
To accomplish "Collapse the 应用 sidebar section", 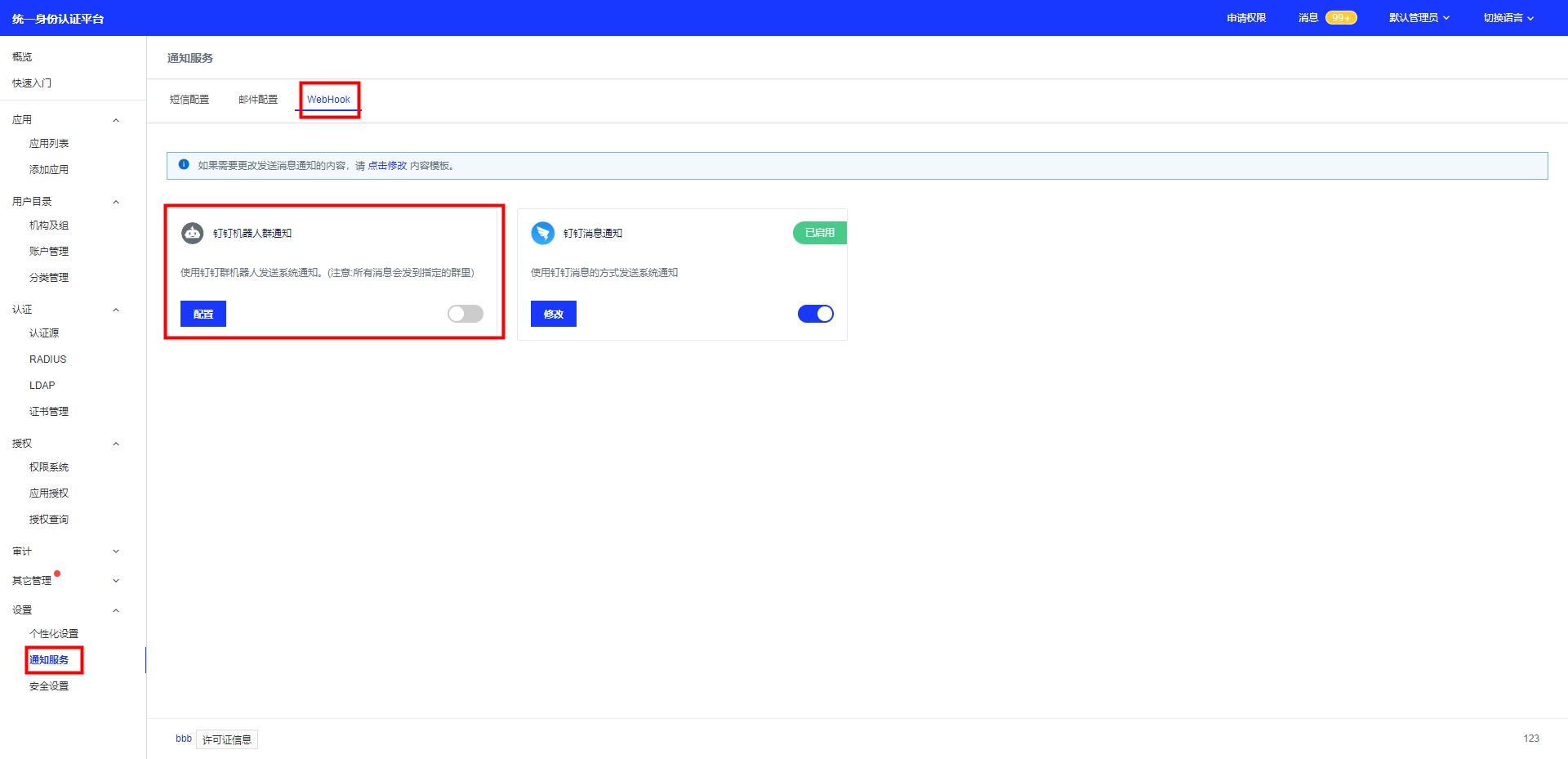I will click(x=116, y=120).
